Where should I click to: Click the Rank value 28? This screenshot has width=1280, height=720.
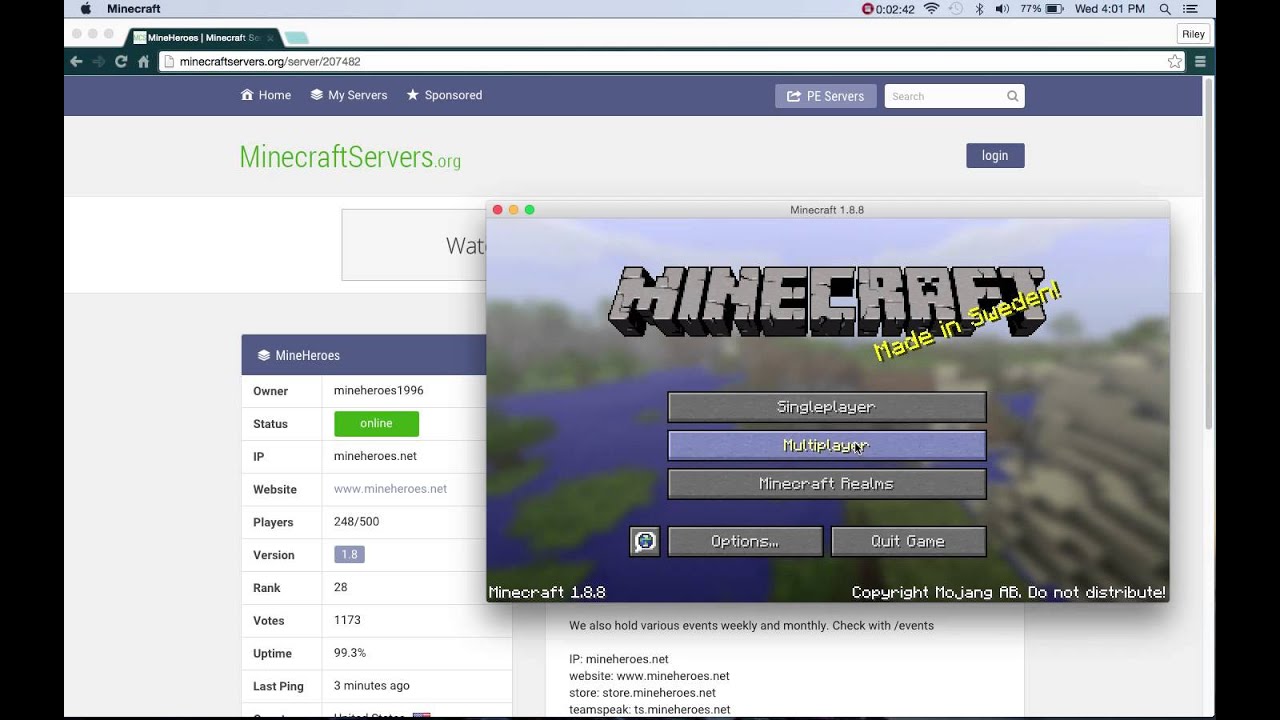341,587
